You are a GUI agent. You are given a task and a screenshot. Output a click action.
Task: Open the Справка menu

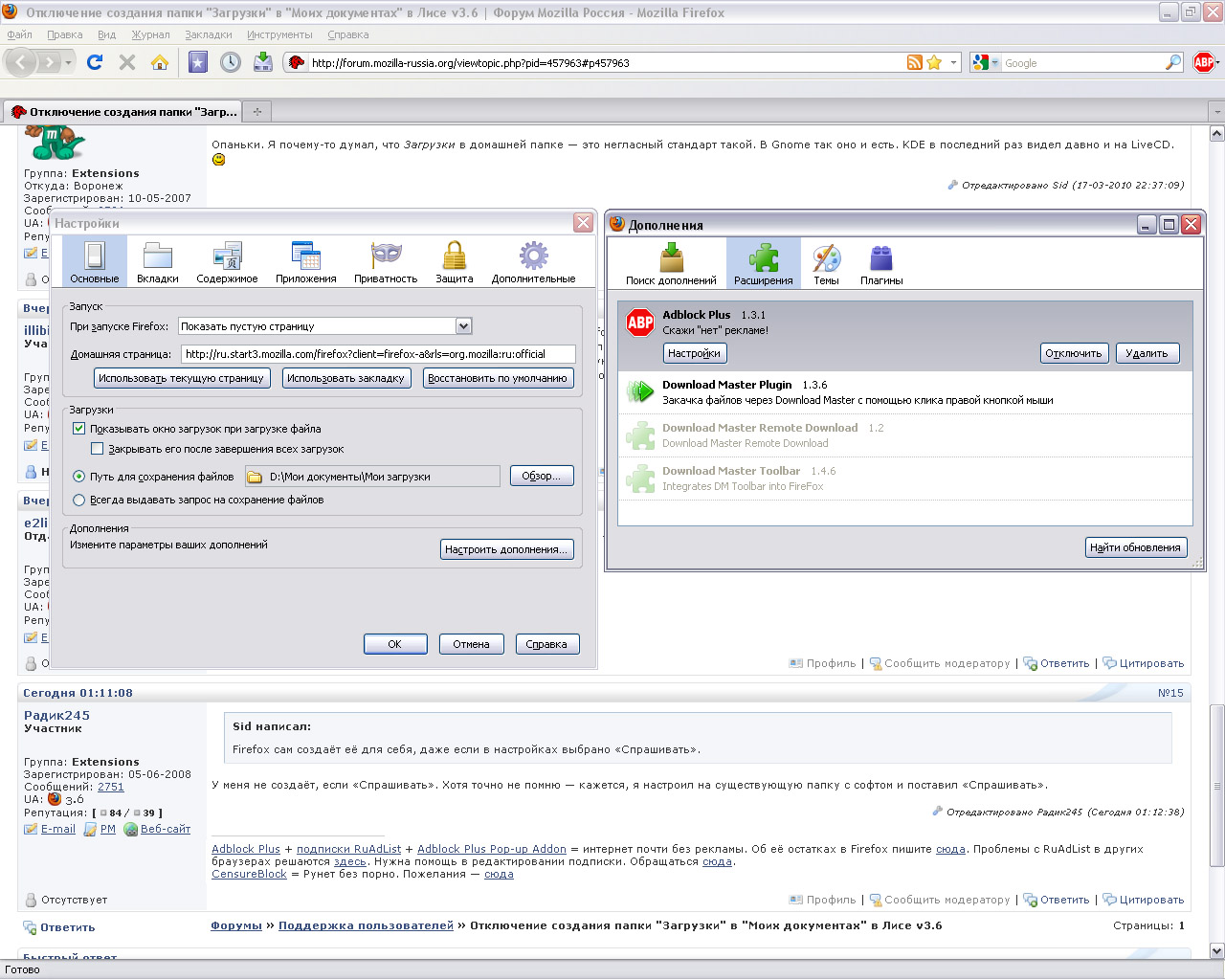tap(347, 34)
